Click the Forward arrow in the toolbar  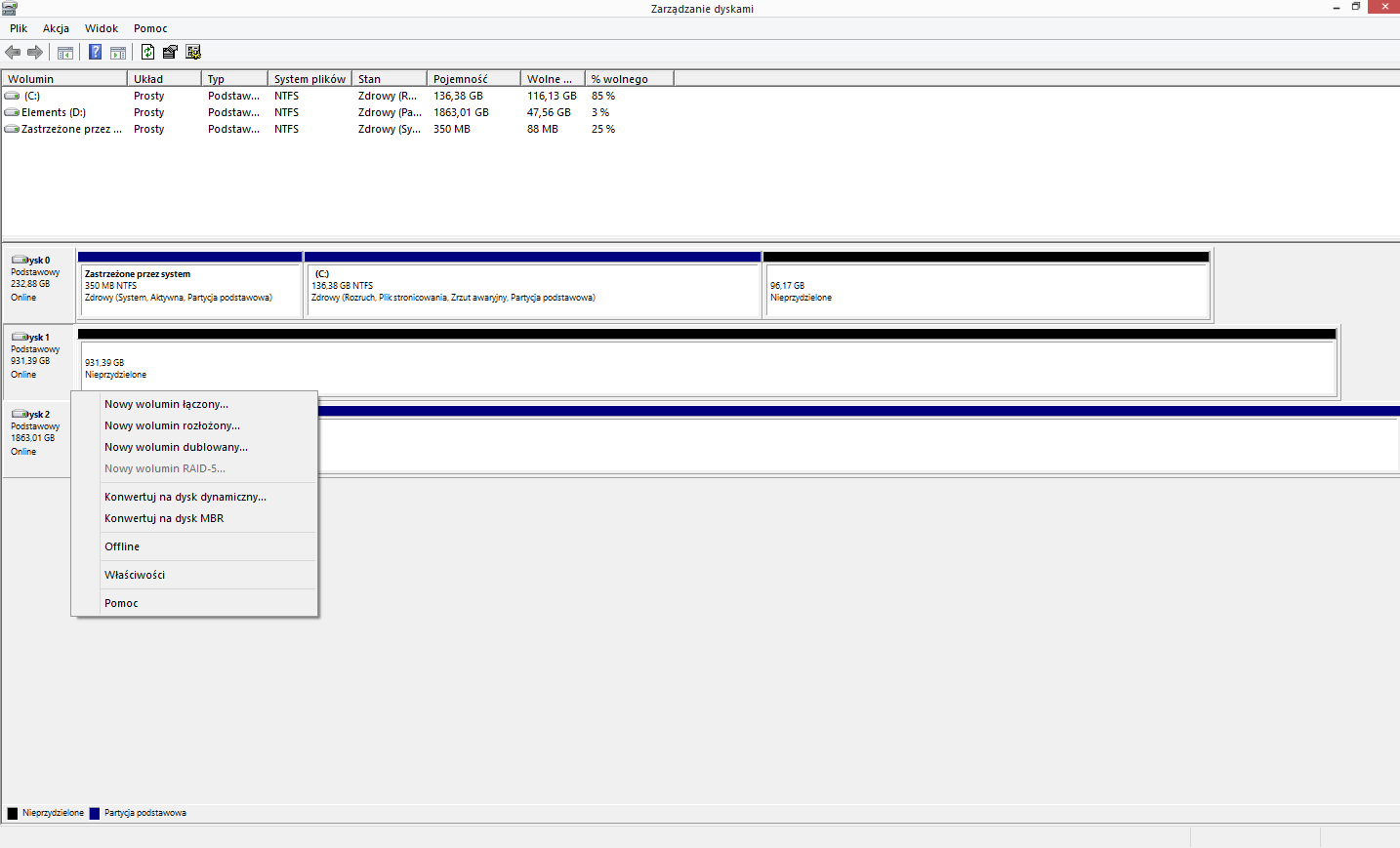35,52
